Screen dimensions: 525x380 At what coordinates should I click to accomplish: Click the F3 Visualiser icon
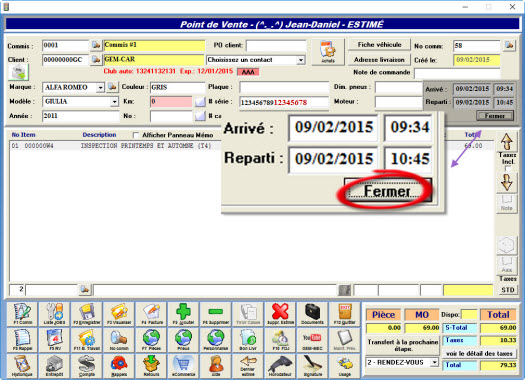(x=119, y=314)
